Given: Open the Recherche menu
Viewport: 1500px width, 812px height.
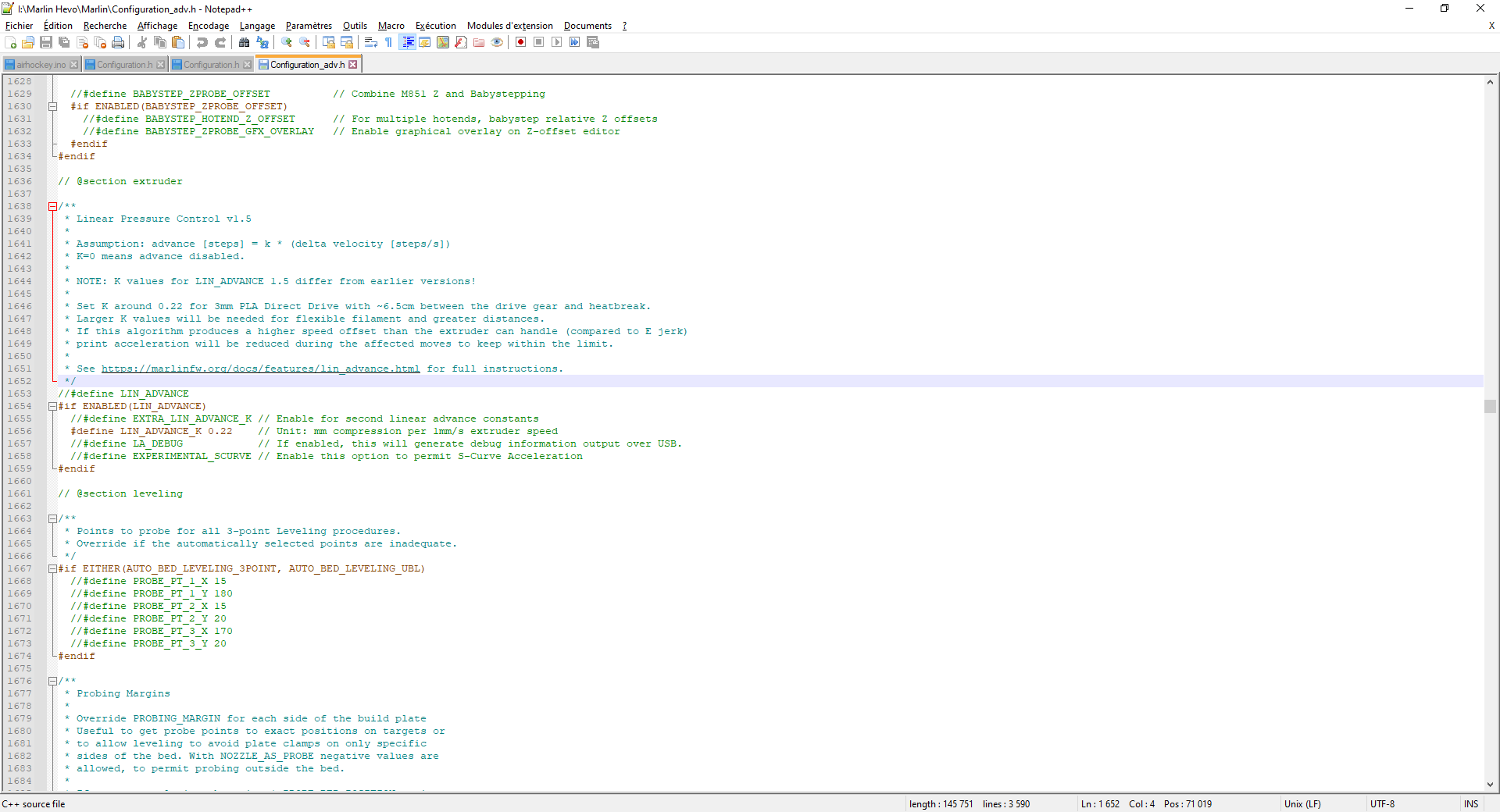Looking at the screenshot, I should [x=105, y=26].
